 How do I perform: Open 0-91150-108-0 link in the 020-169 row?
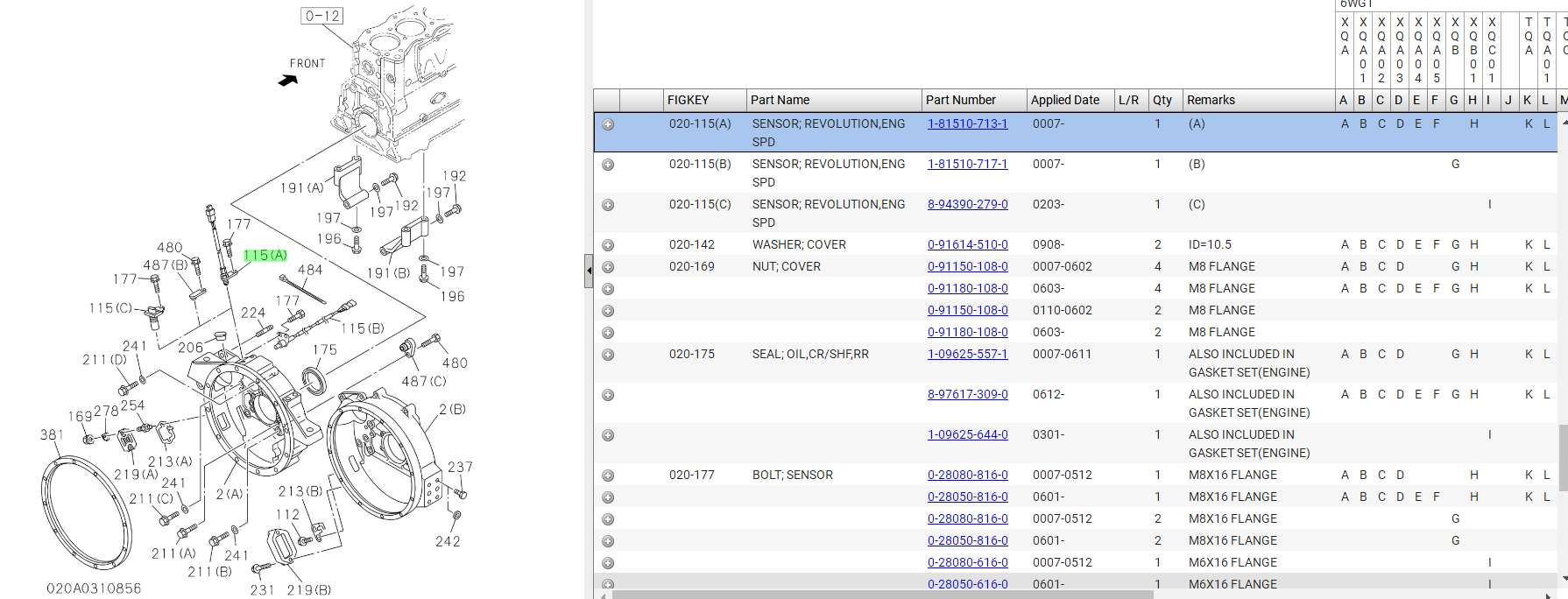point(967,266)
